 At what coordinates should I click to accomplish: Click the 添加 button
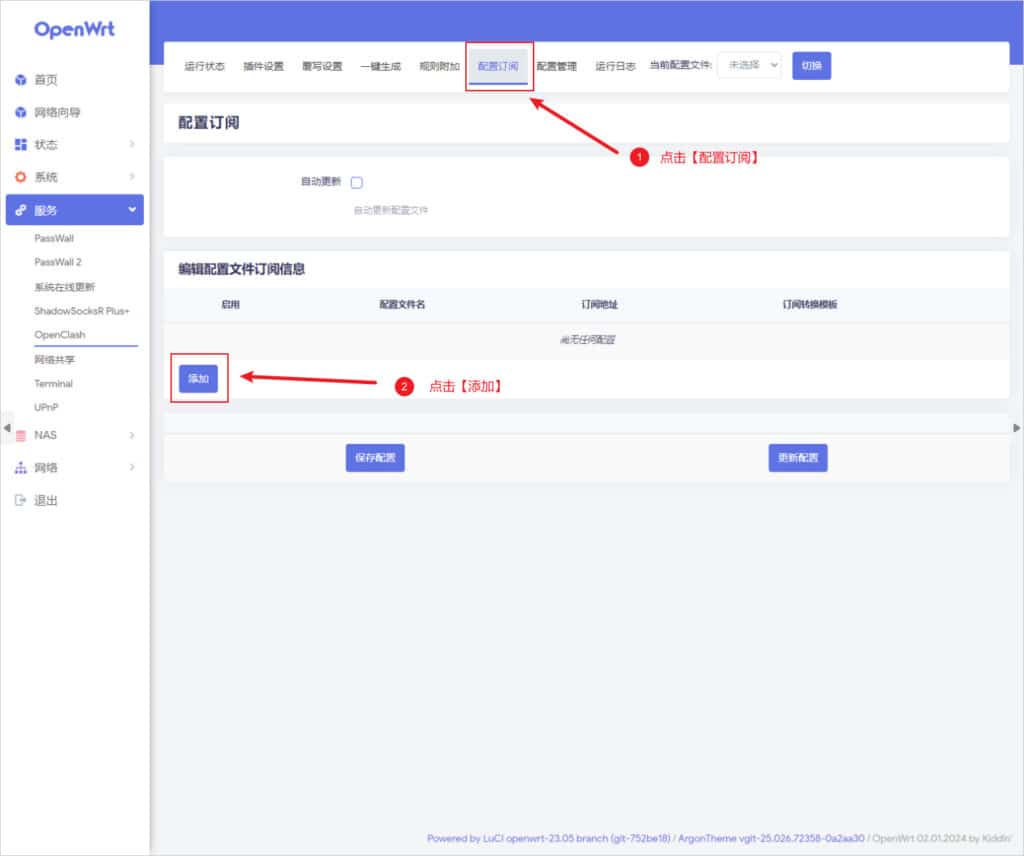[x=198, y=379]
